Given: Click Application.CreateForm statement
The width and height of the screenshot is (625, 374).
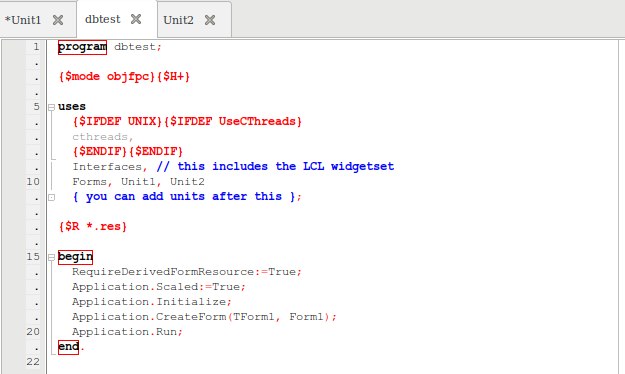Looking at the screenshot, I should coord(204,317).
